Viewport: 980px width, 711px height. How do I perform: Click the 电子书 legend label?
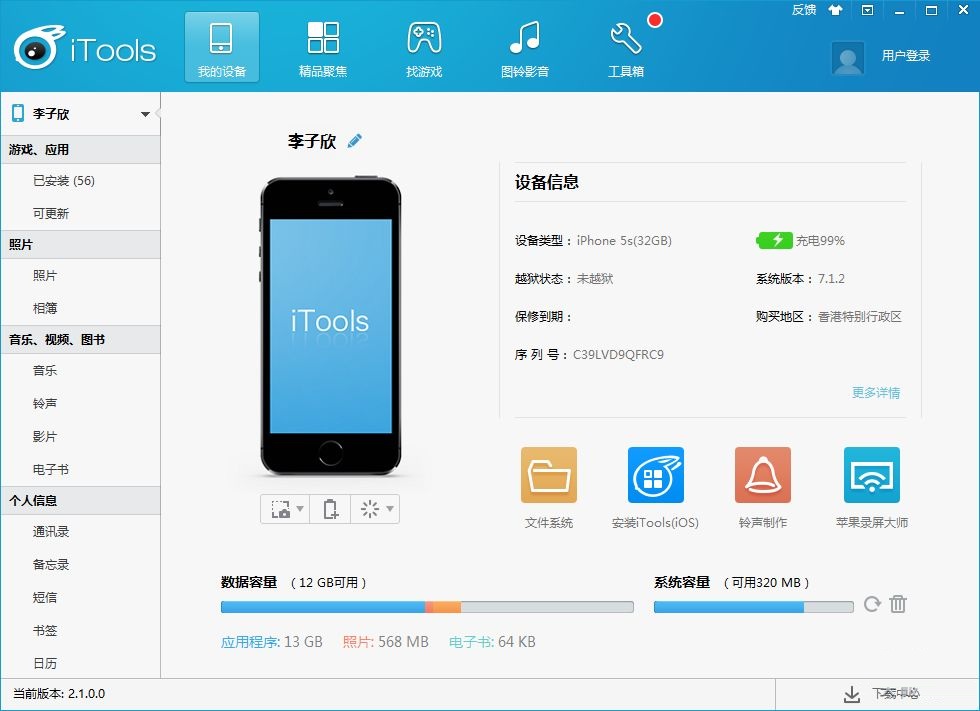pyautogui.click(x=472, y=642)
